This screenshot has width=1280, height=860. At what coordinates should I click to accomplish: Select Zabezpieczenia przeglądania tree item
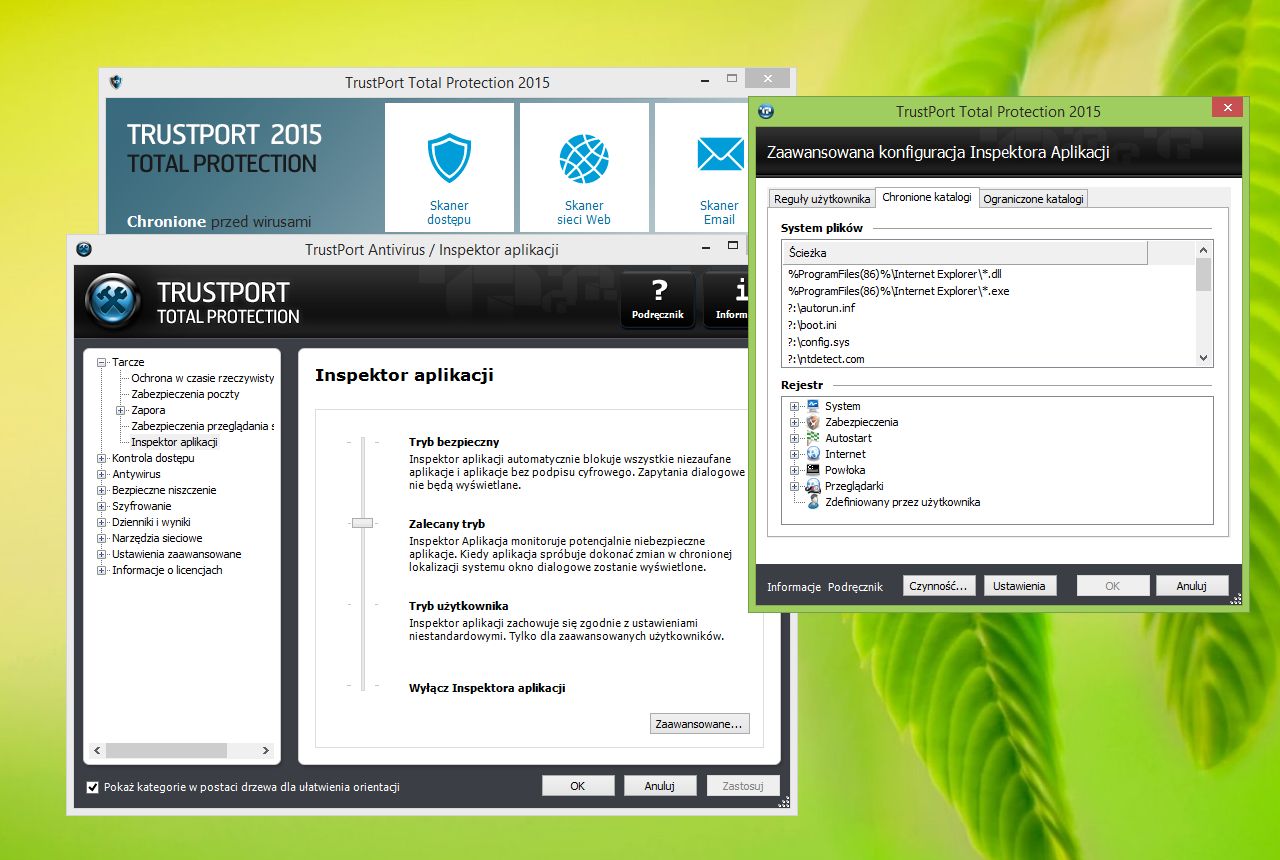pyautogui.click(x=203, y=426)
